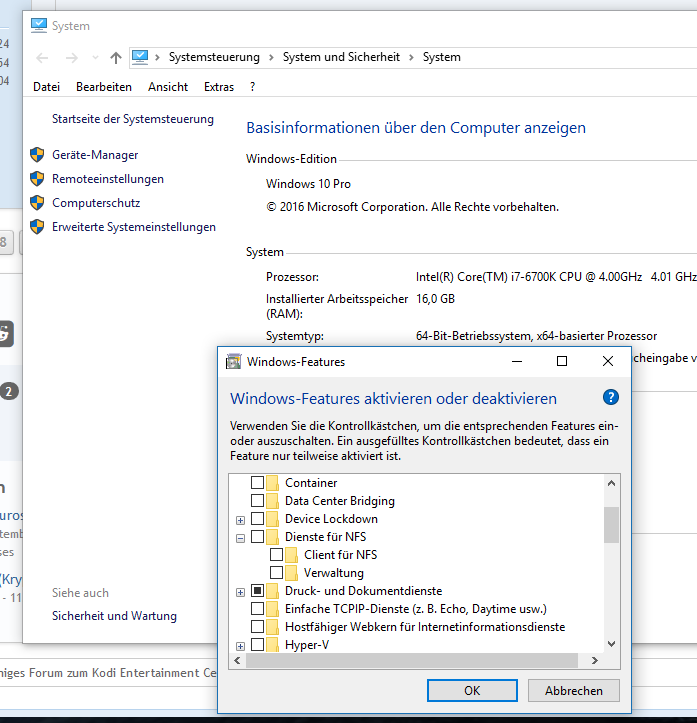Open help via blue question mark icon

(x=611, y=397)
